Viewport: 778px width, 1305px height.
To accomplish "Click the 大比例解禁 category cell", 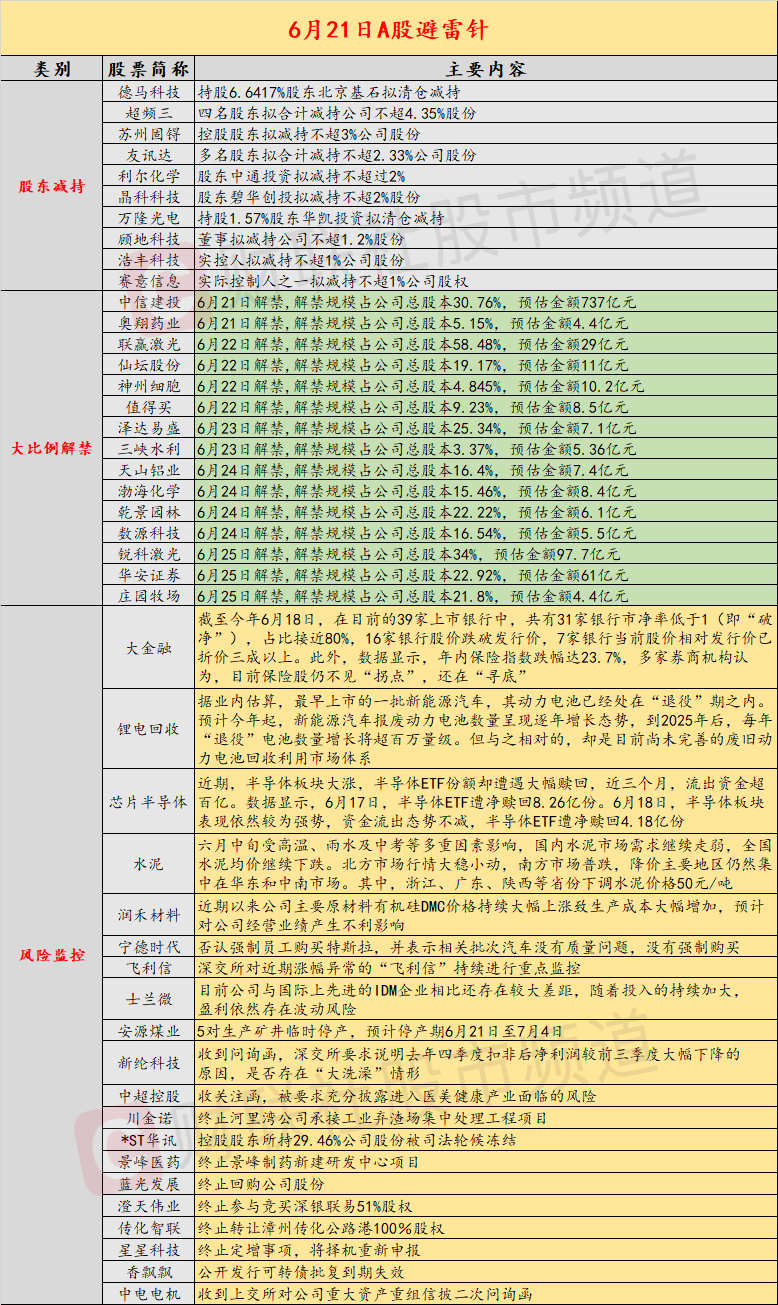I will point(52,448).
